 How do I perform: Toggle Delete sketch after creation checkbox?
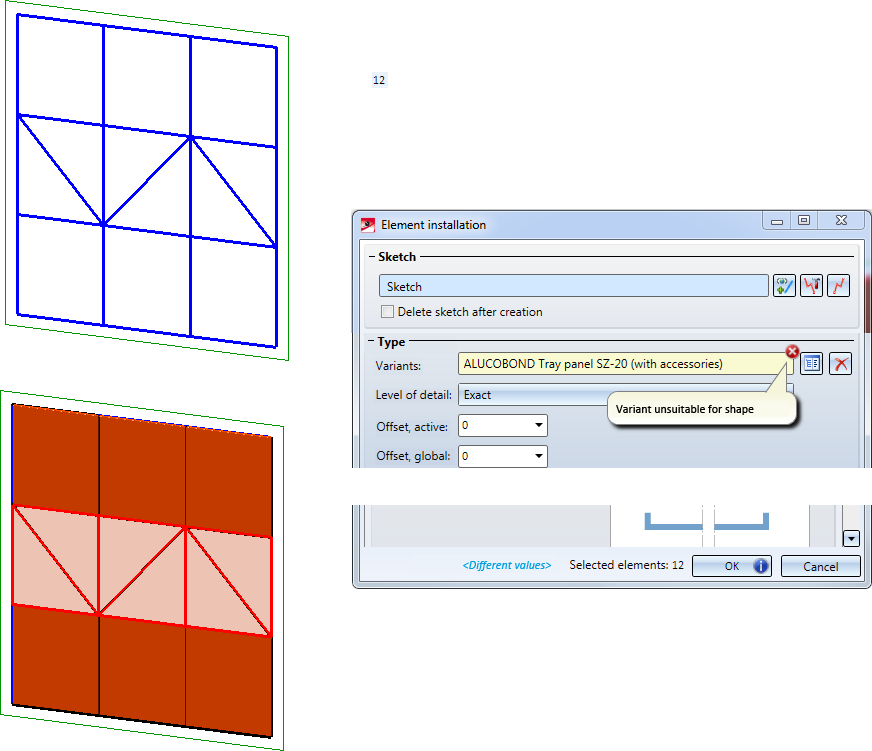[x=387, y=312]
